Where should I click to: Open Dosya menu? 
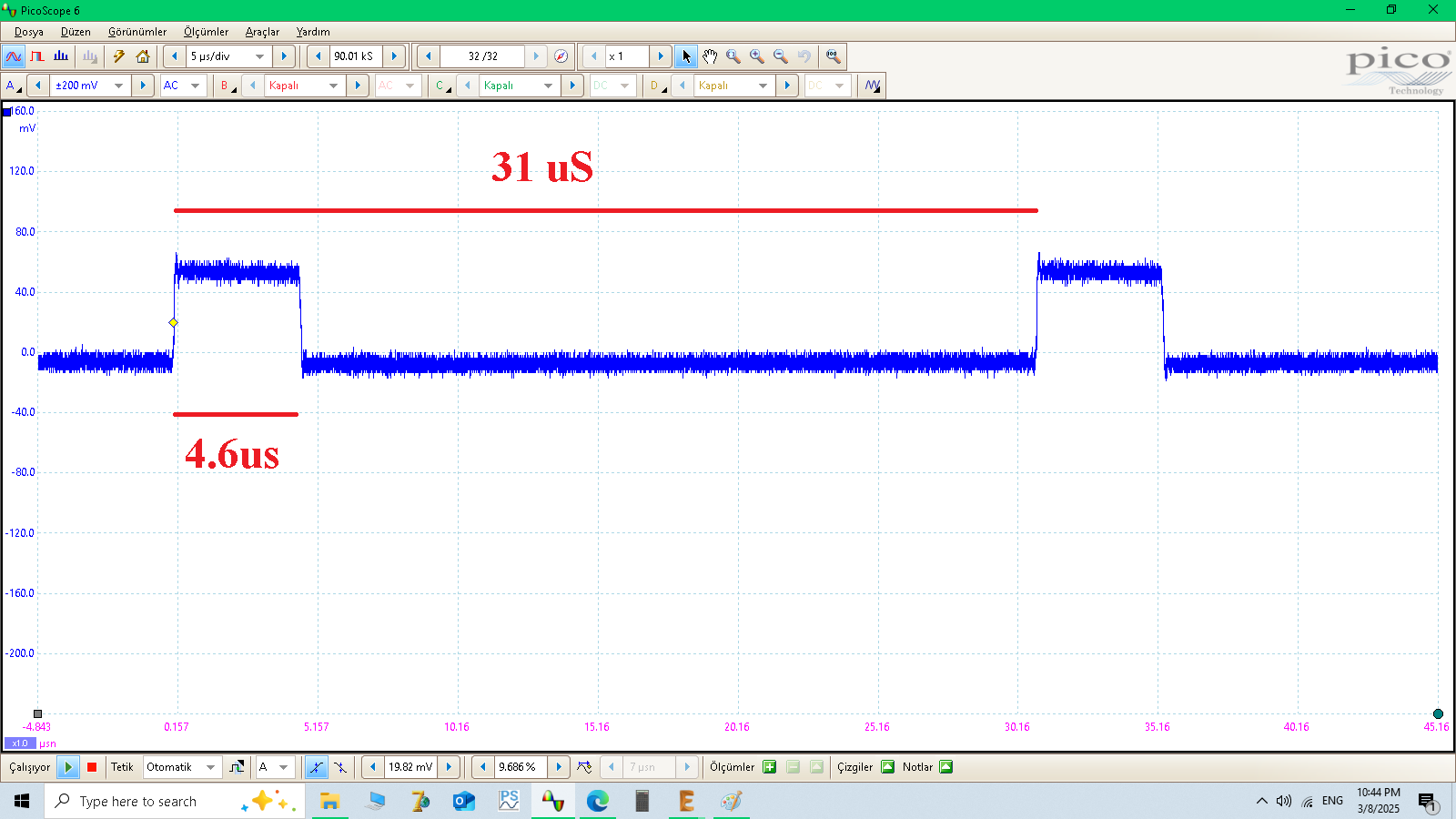pos(29,32)
